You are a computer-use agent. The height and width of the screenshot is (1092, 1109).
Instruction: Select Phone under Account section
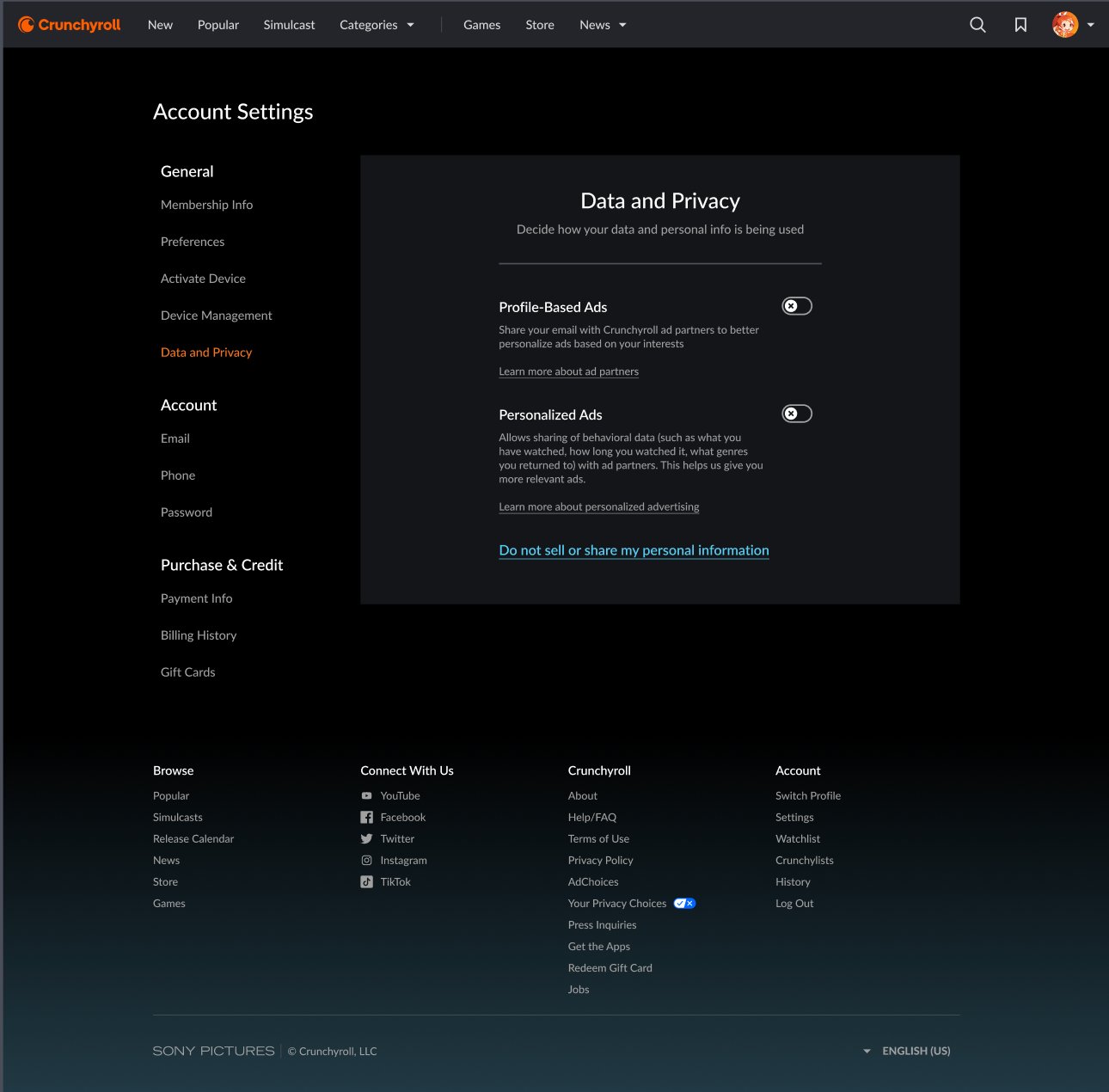[178, 475]
